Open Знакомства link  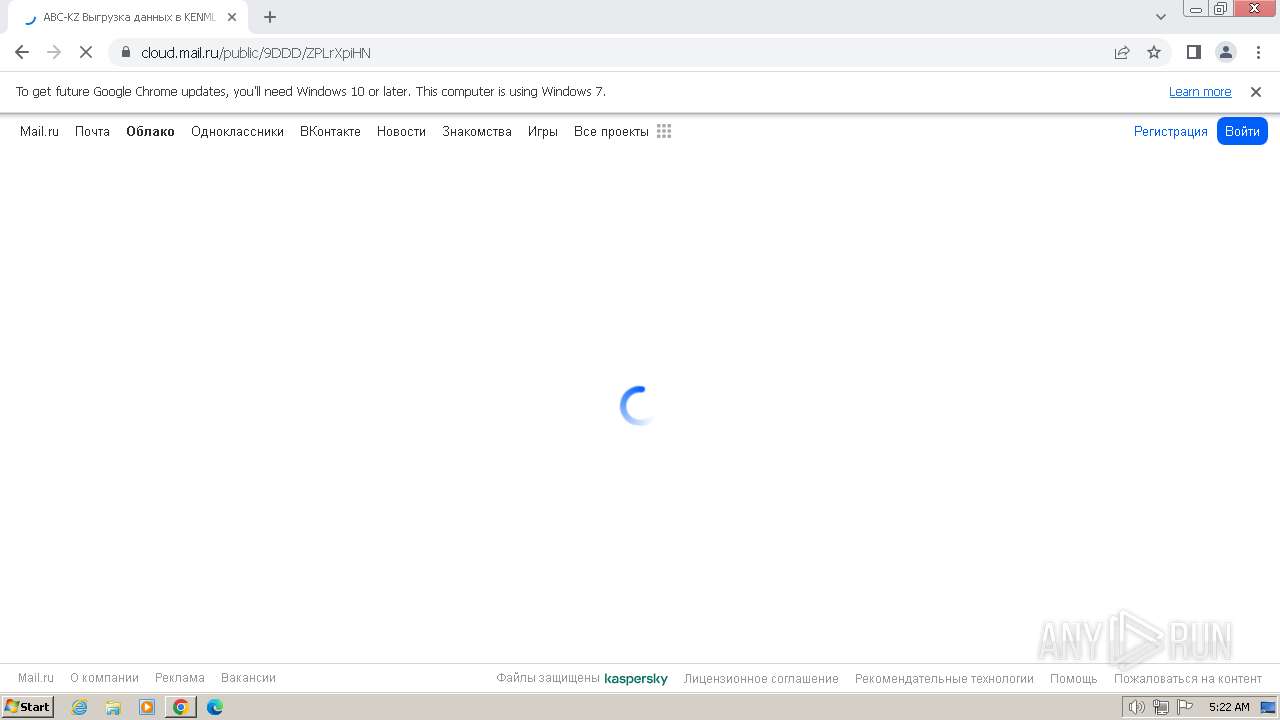tap(477, 131)
